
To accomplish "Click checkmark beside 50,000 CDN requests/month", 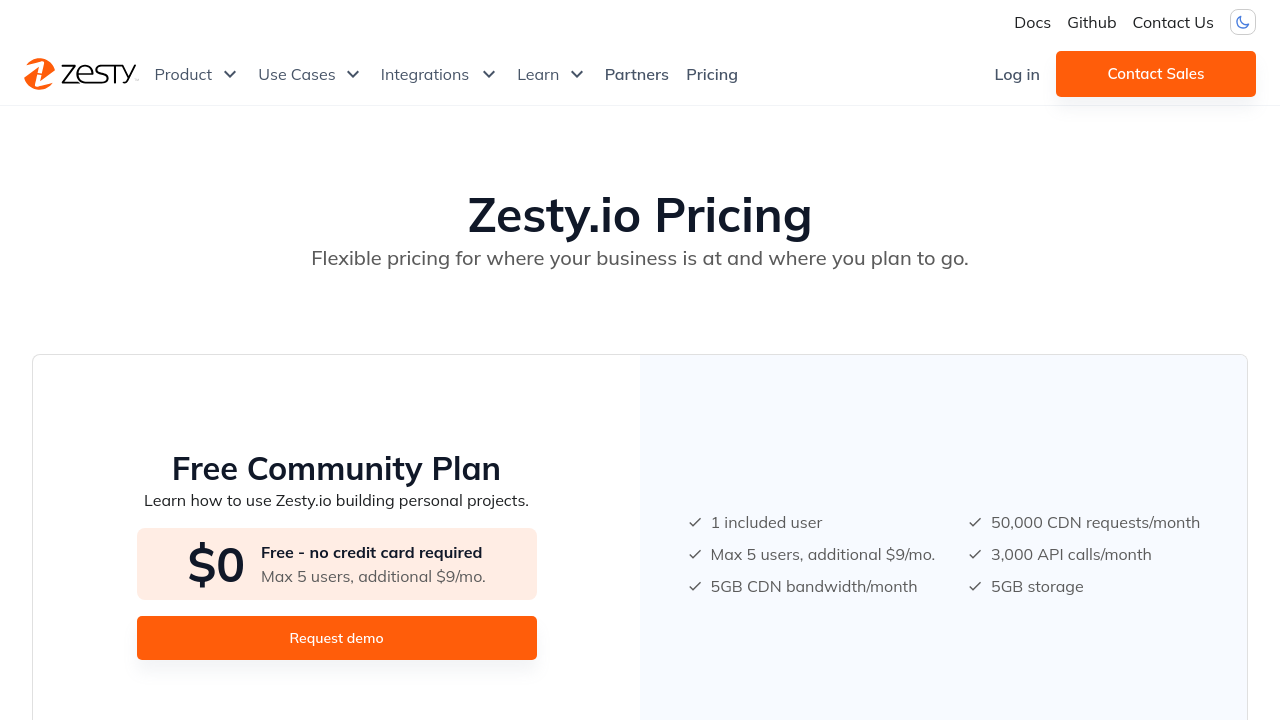I will 975,522.
